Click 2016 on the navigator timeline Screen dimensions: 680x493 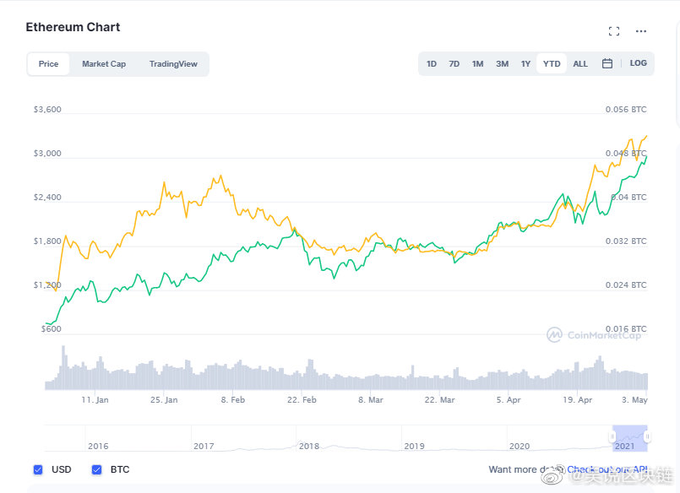click(98, 446)
